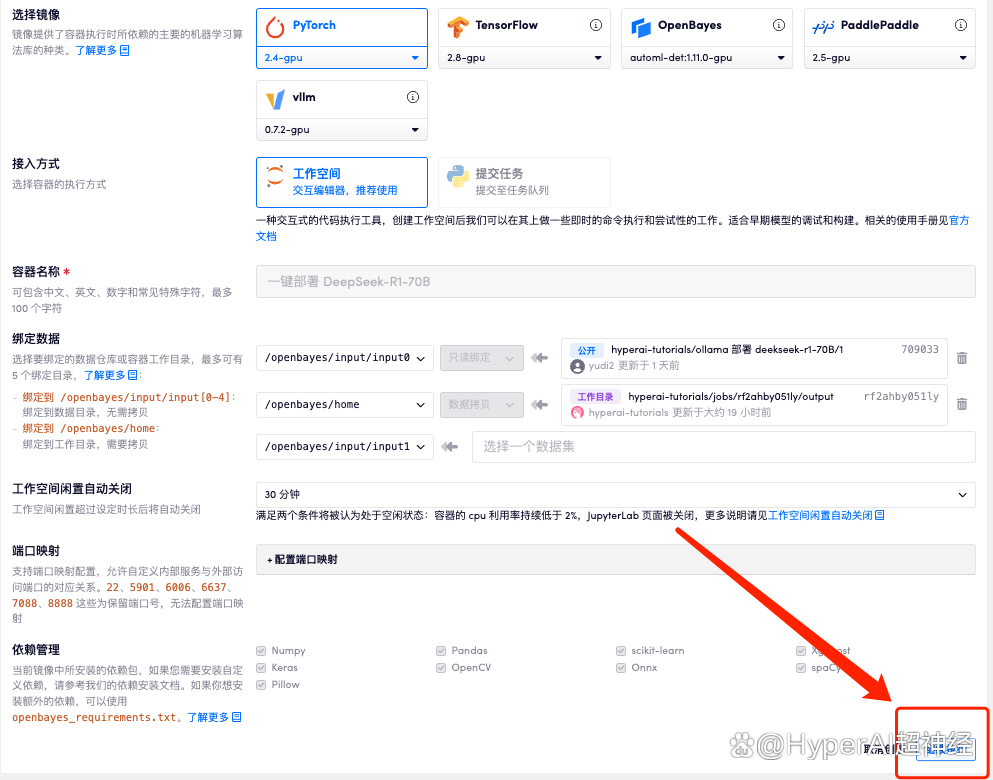The height and width of the screenshot is (780, 993).
Task: Toggle the Onnx dependency checkbox
Action: tap(621, 668)
